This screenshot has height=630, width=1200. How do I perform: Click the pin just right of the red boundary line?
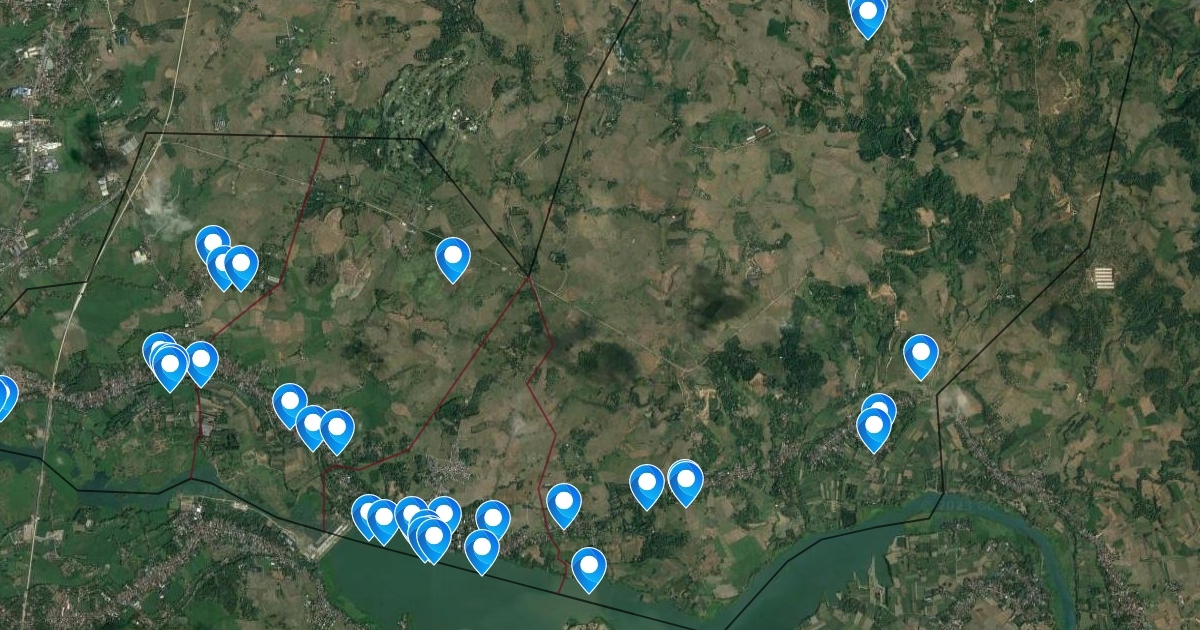pos(564,505)
